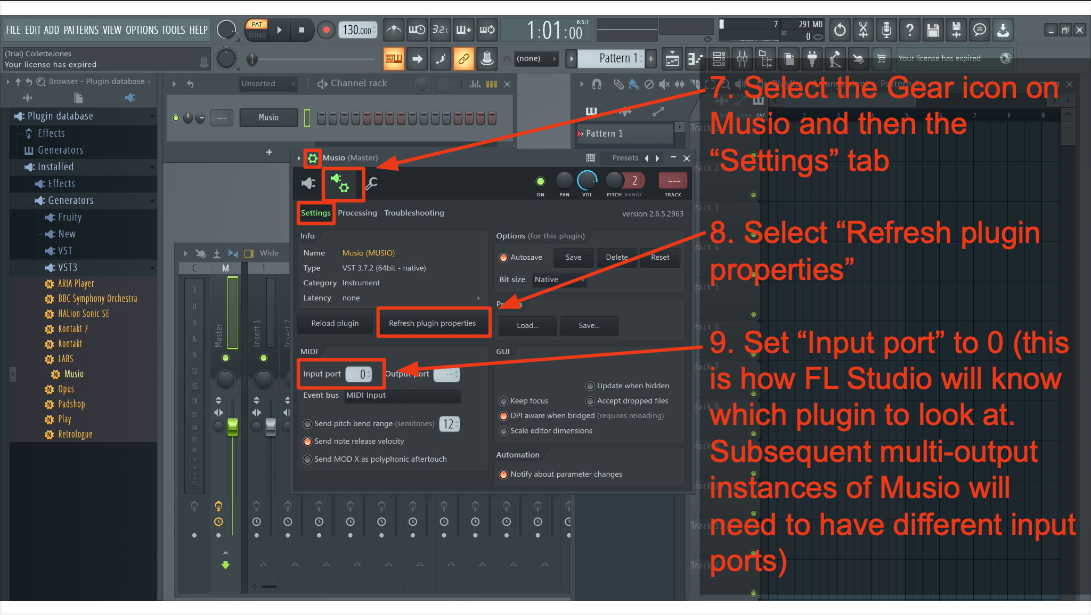1091x615 pixels.
Task: Enable Send MOD X as polyphonic aftertouch
Action: 307,460
